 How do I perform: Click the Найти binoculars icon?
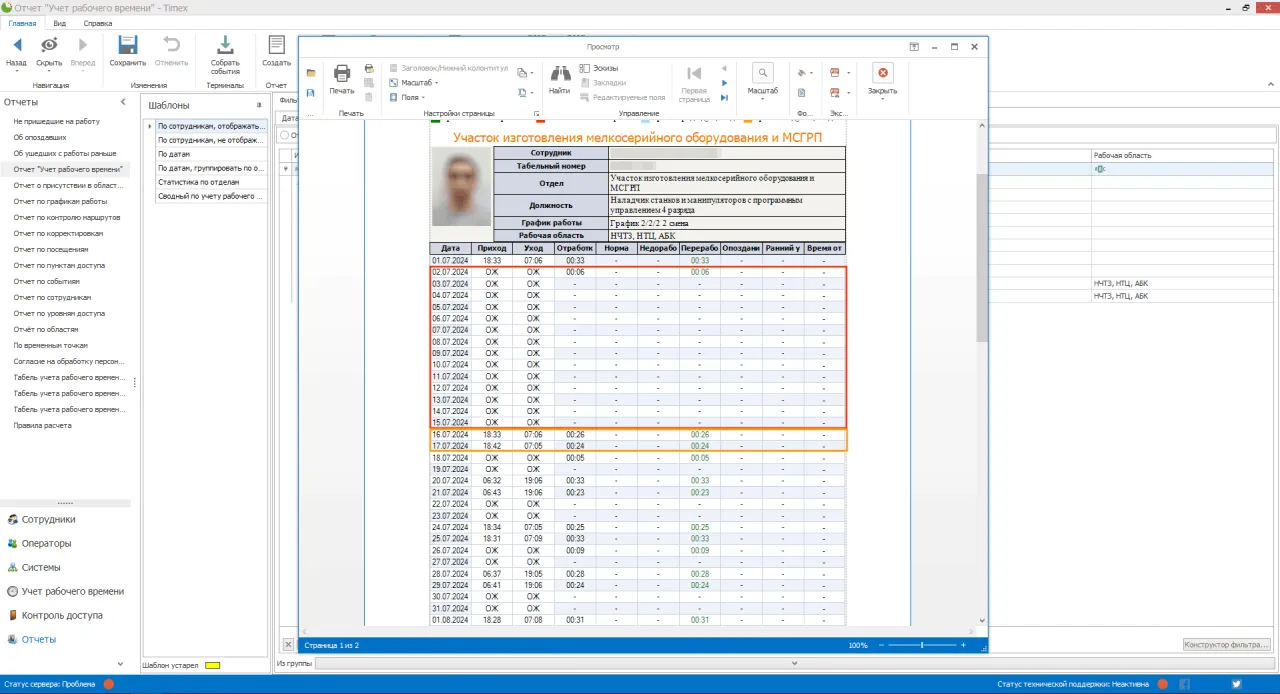[x=559, y=74]
